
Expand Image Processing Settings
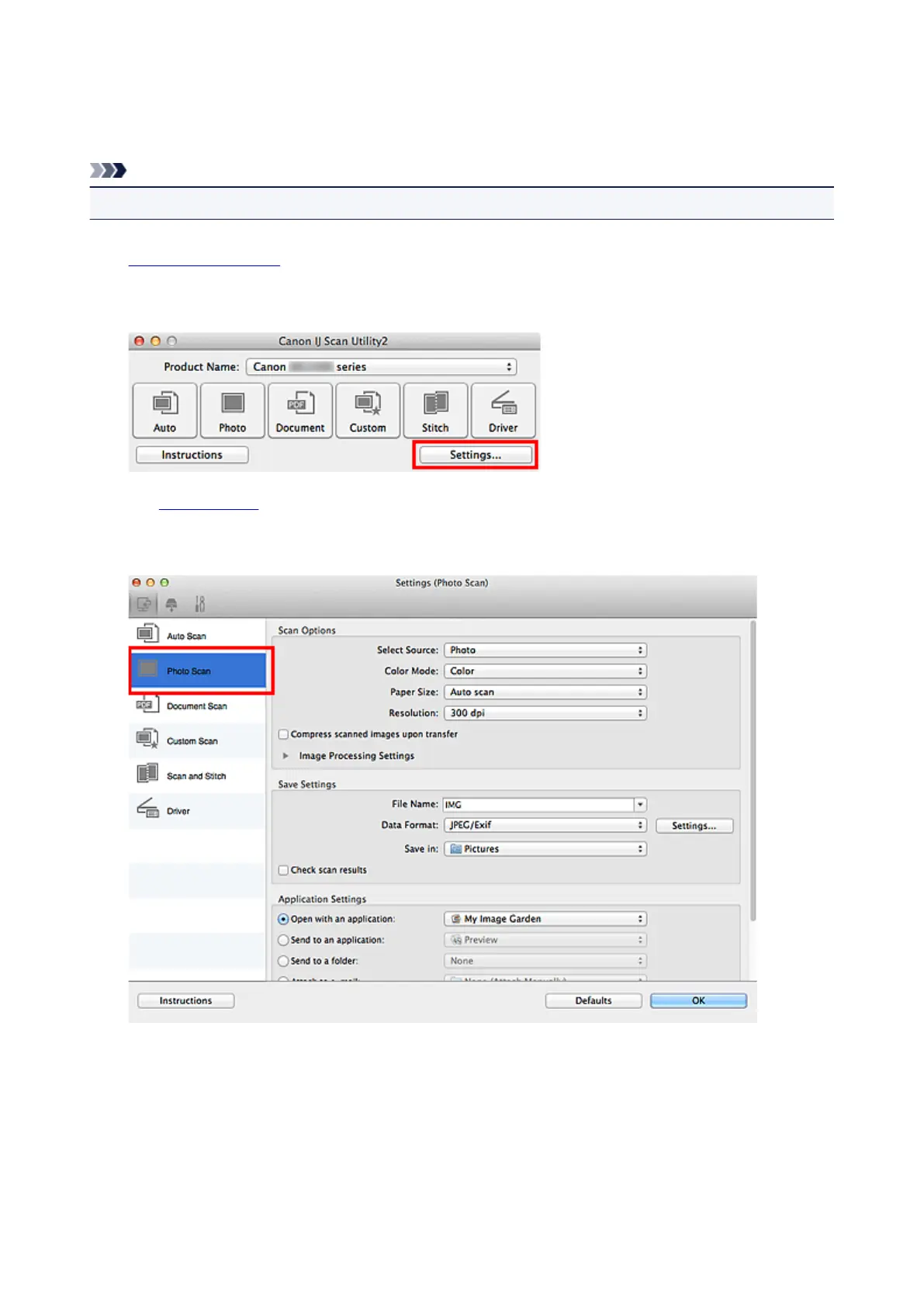pos(286,756)
